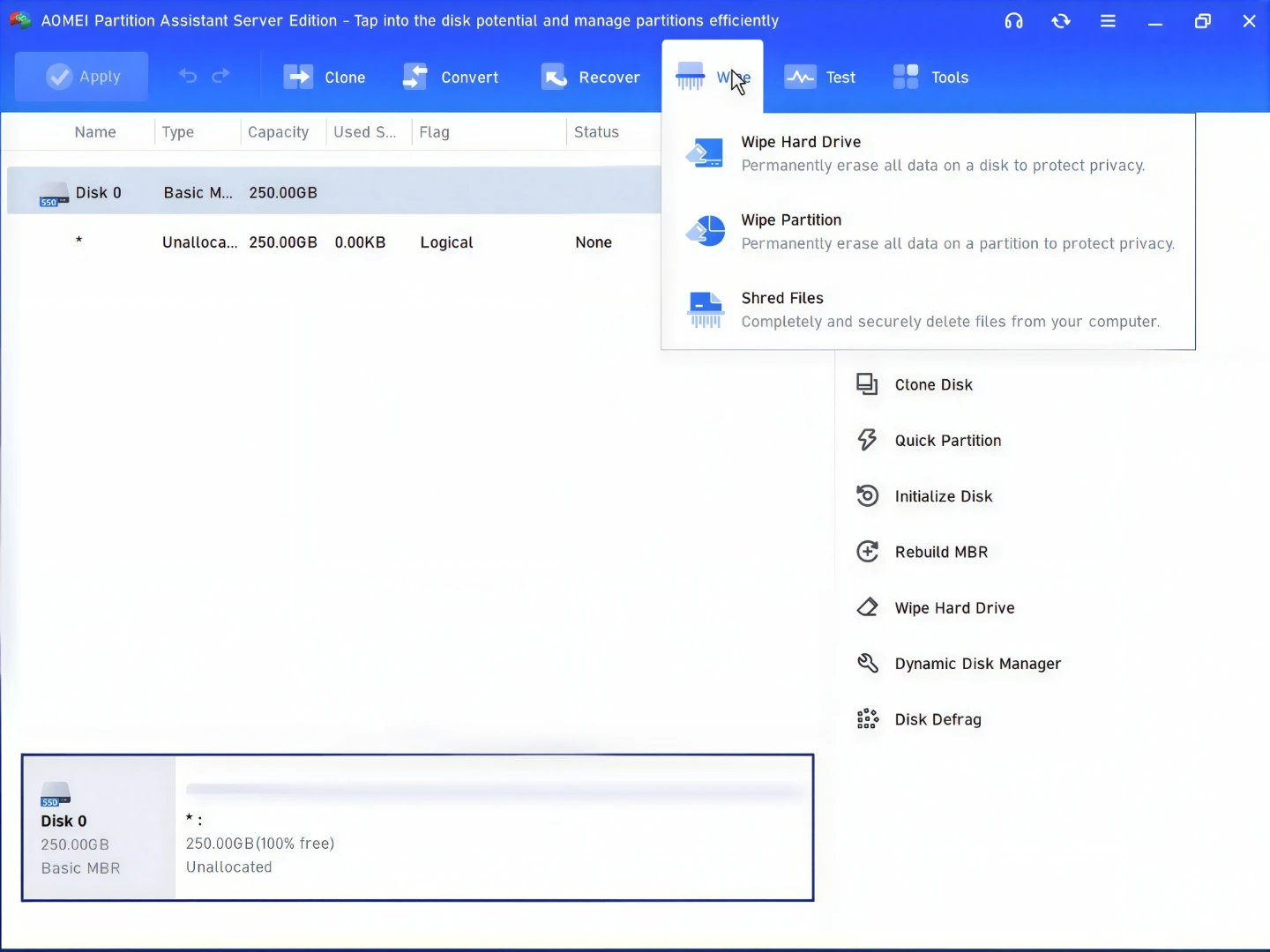The image size is (1270, 952).
Task: Choose Wipe Partition from dropdown menu
Action: point(928,232)
